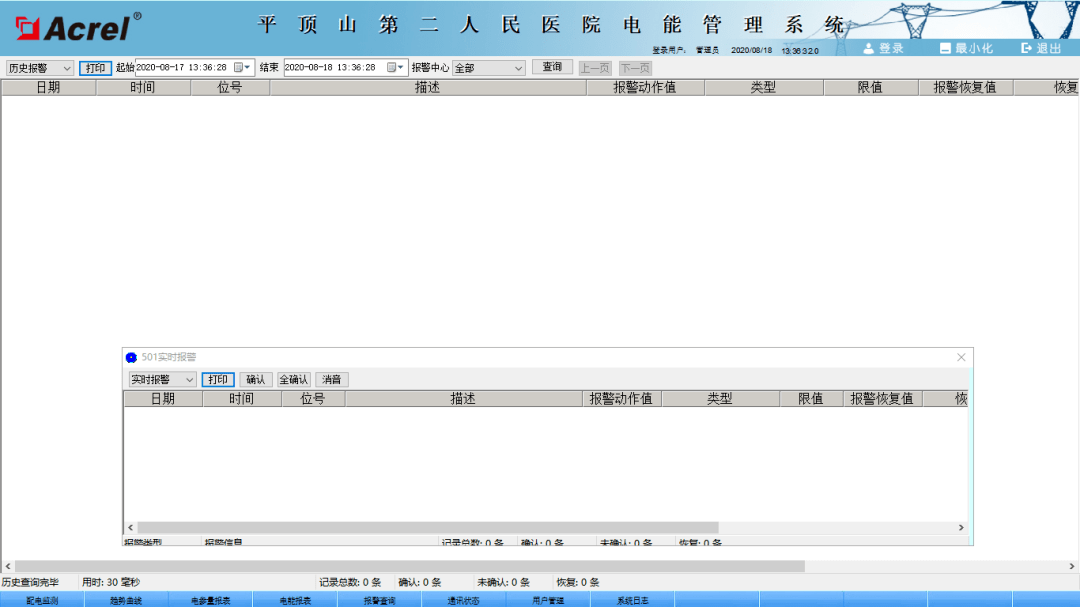Expand the 历史报警 alarm type dropdown
Screen dimensions: 1080x607
coord(67,68)
